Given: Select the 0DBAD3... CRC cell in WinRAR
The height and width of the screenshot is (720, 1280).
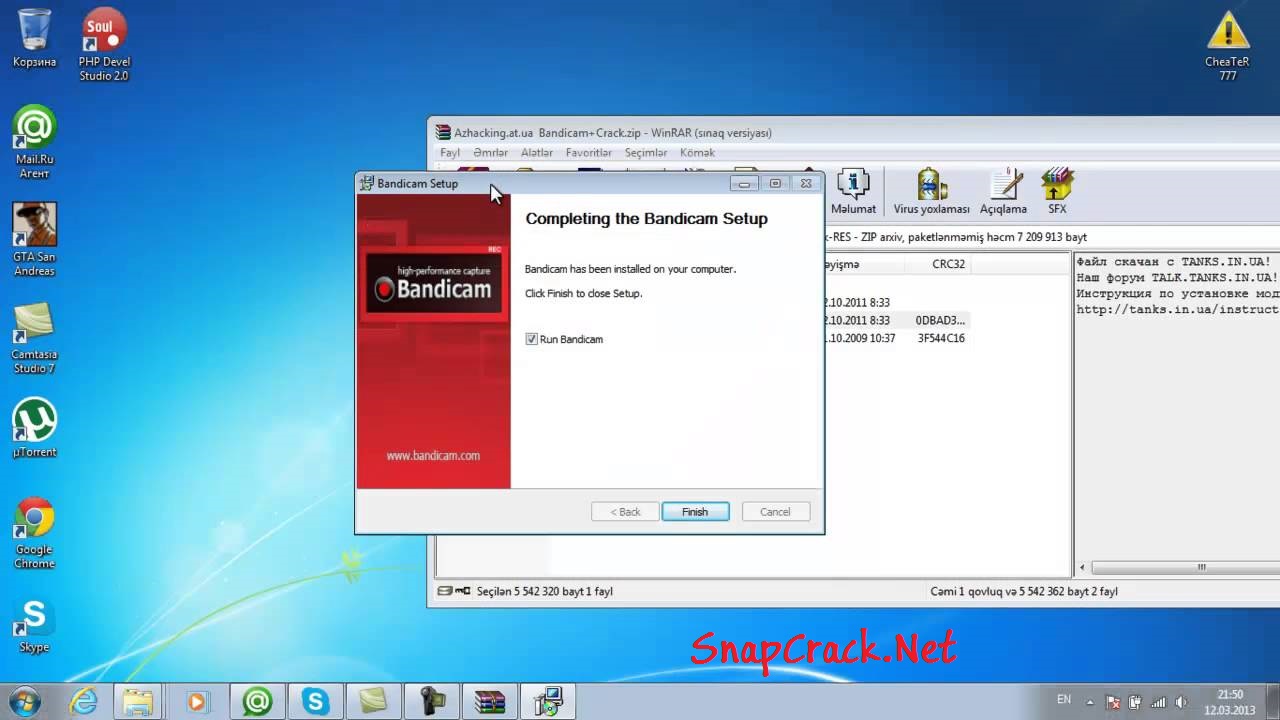Looking at the screenshot, I should pyautogui.click(x=940, y=320).
